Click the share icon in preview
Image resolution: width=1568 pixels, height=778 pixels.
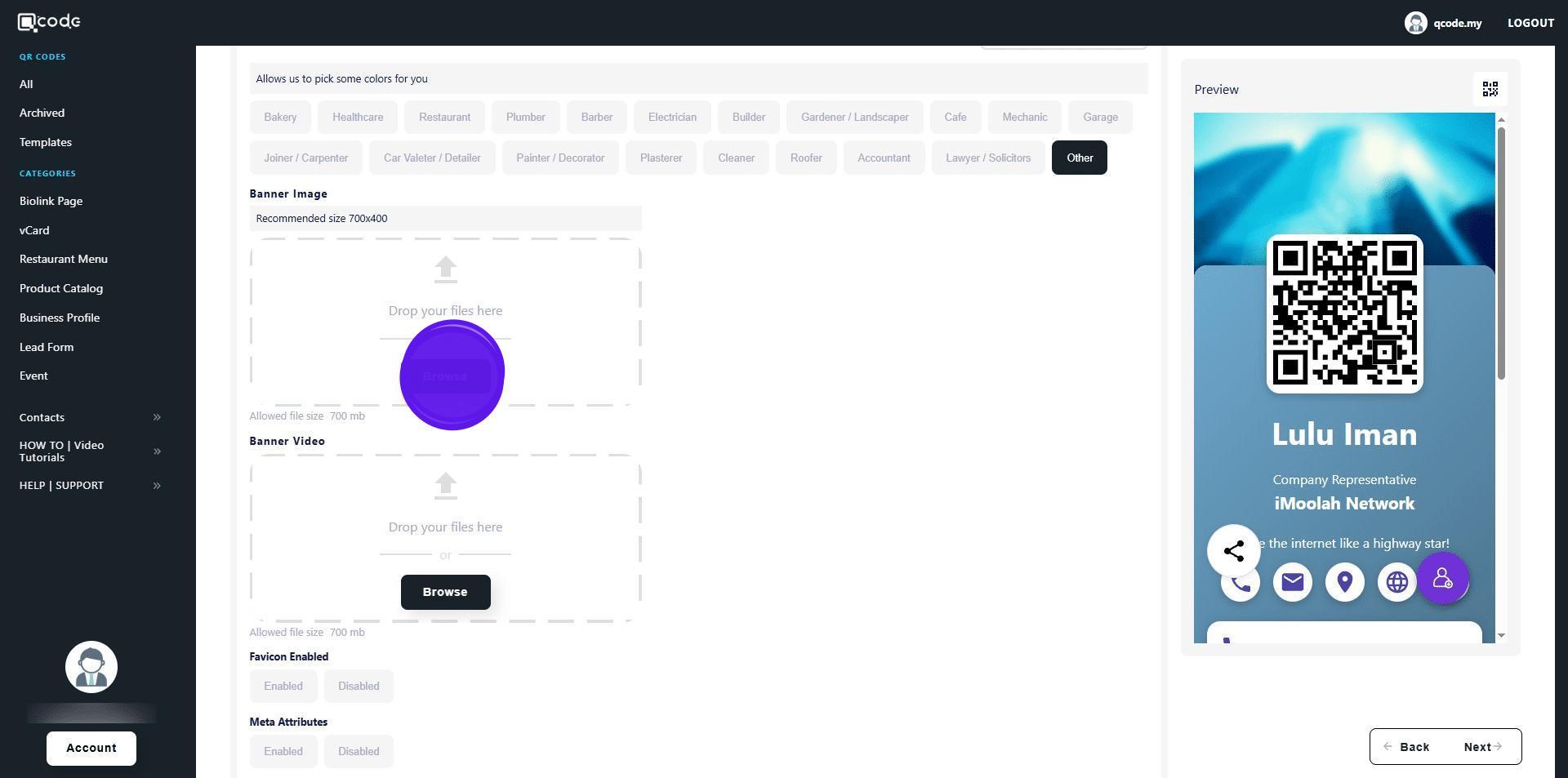click(x=1233, y=551)
